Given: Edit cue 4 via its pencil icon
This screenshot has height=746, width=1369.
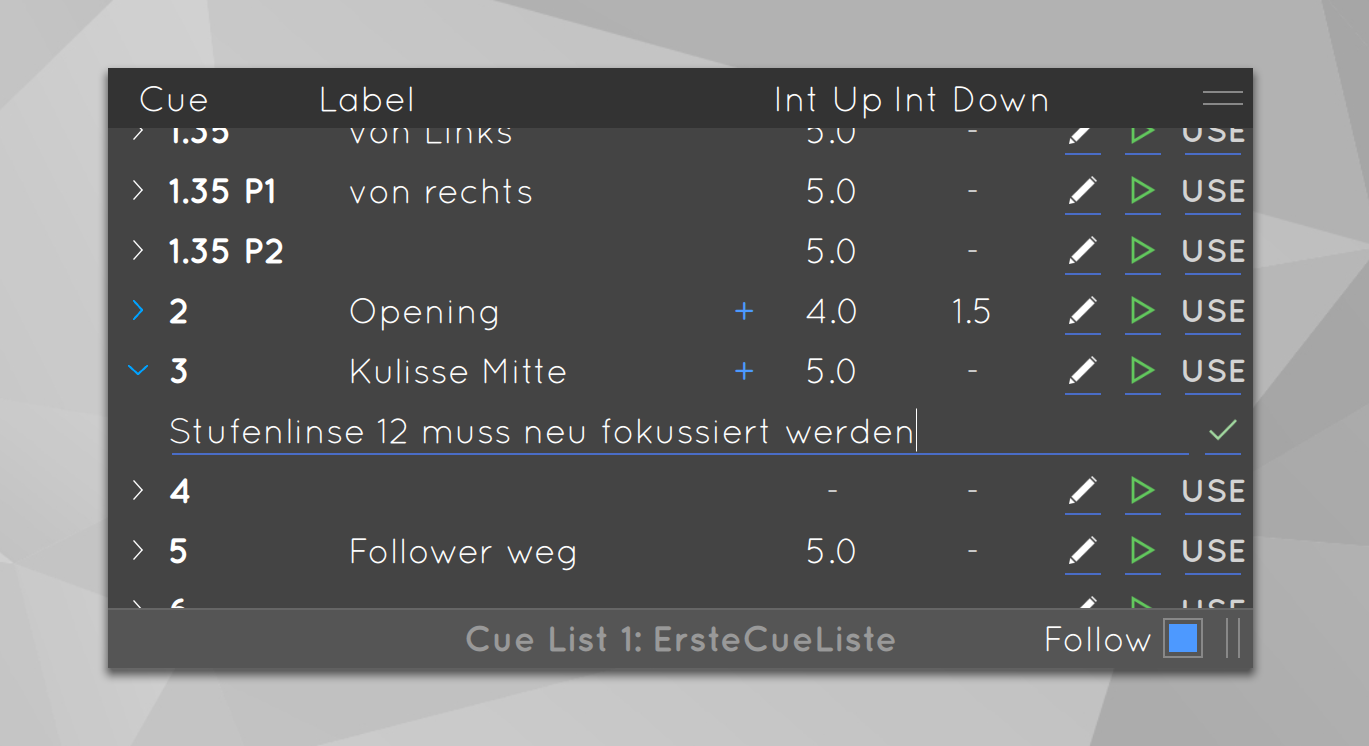Looking at the screenshot, I should [x=1083, y=491].
